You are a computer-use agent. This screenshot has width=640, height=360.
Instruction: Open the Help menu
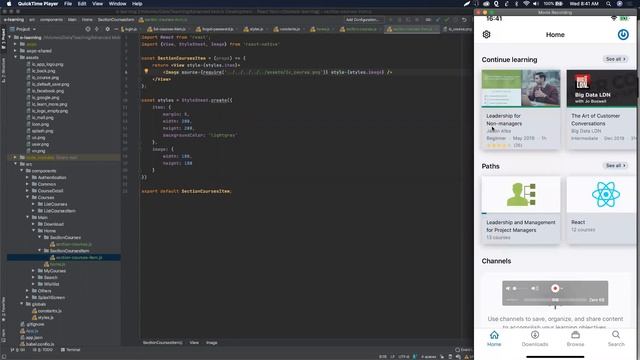(x=137, y=4)
